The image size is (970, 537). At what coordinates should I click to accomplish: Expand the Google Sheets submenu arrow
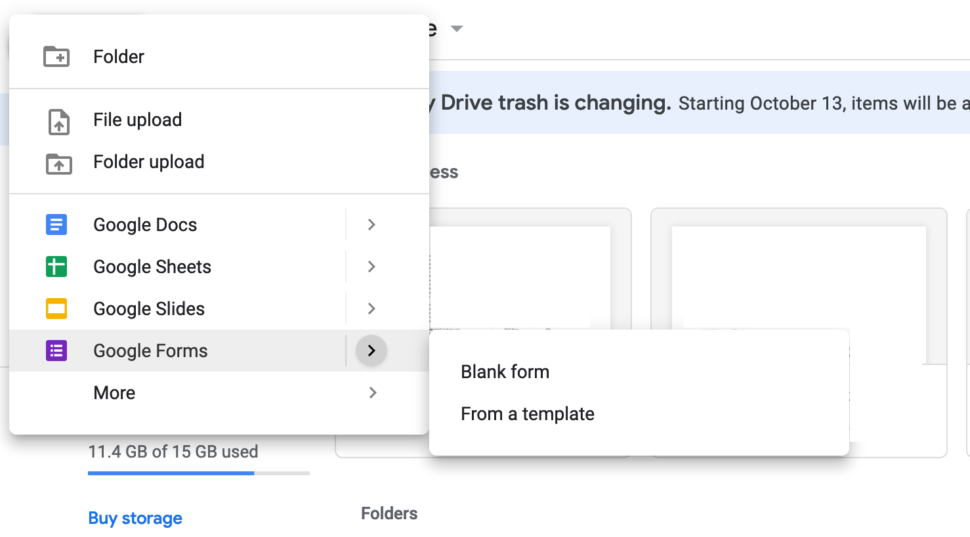click(371, 267)
